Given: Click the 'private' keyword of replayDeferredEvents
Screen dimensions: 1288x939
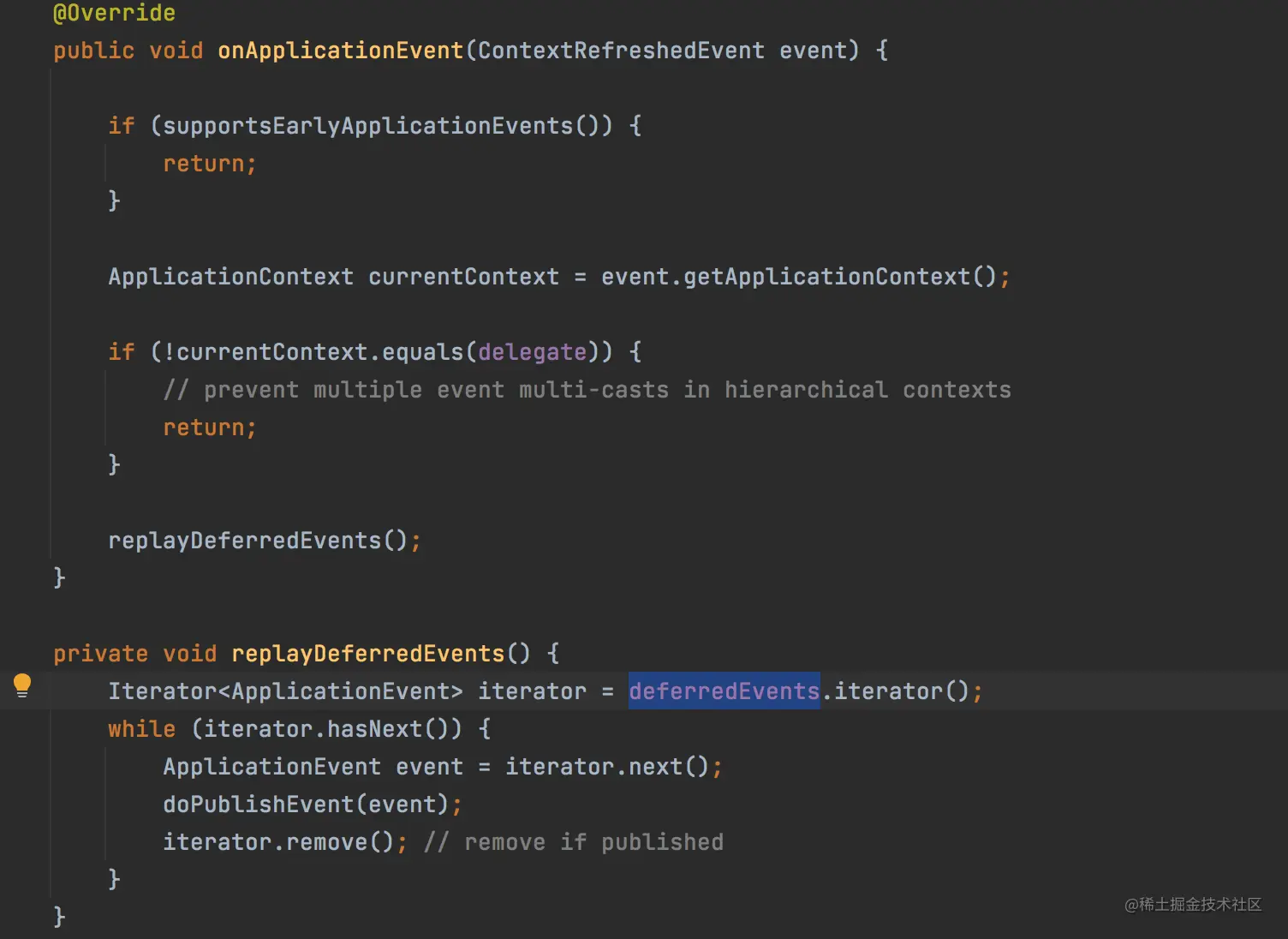Looking at the screenshot, I should 100,654.
